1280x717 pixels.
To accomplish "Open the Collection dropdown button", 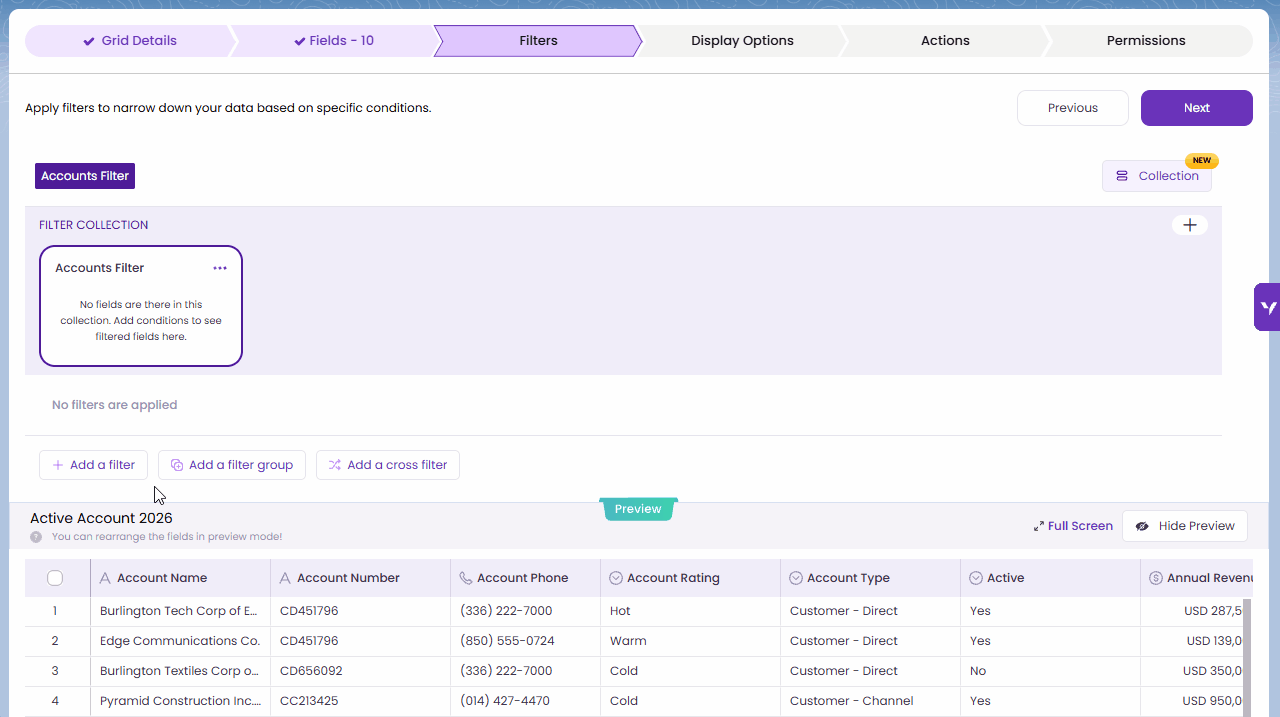I will click(x=1157, y=176).
